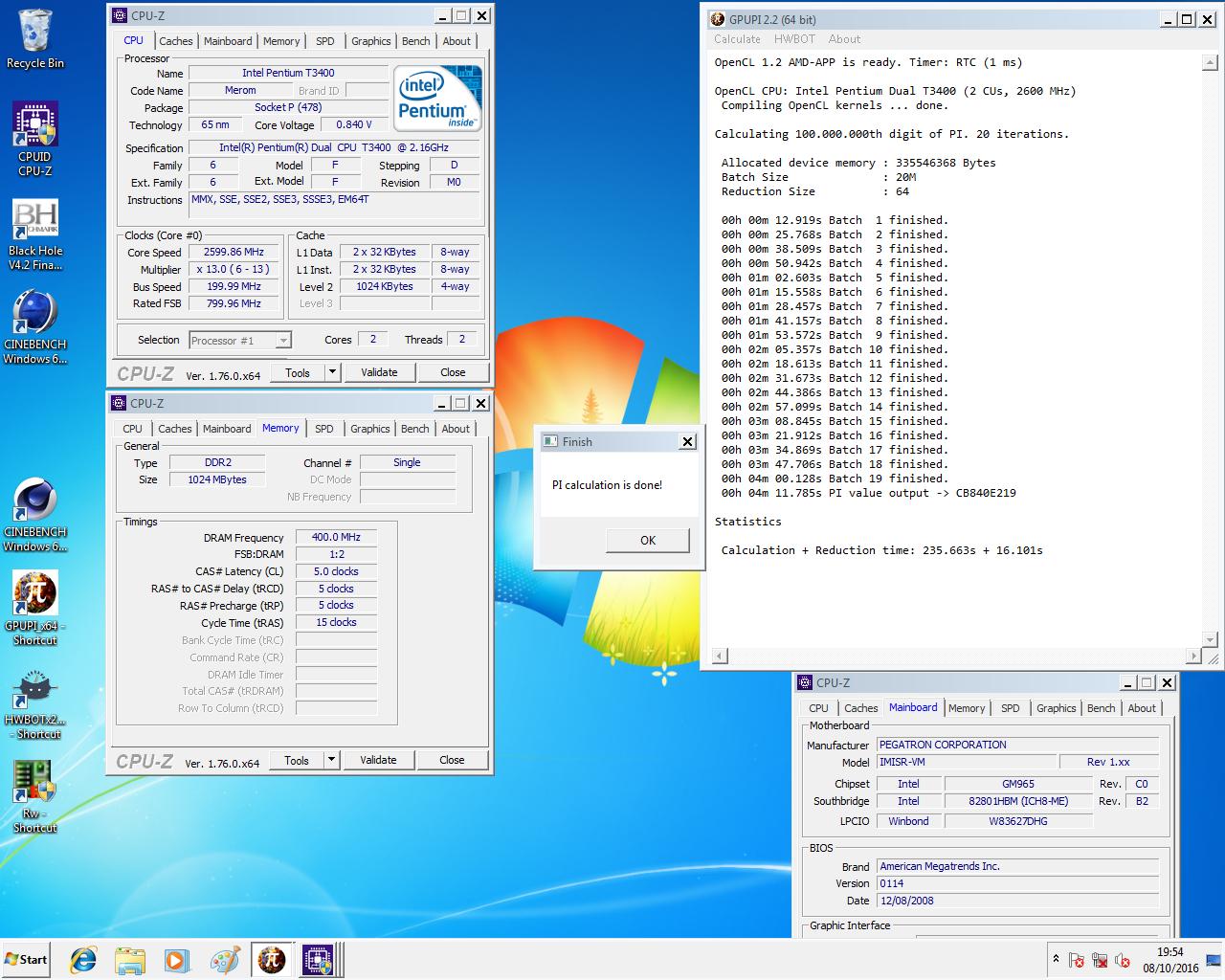Open Windows Explorer folder on taskbar
The image size is (1225, 980).
[129, 960]
